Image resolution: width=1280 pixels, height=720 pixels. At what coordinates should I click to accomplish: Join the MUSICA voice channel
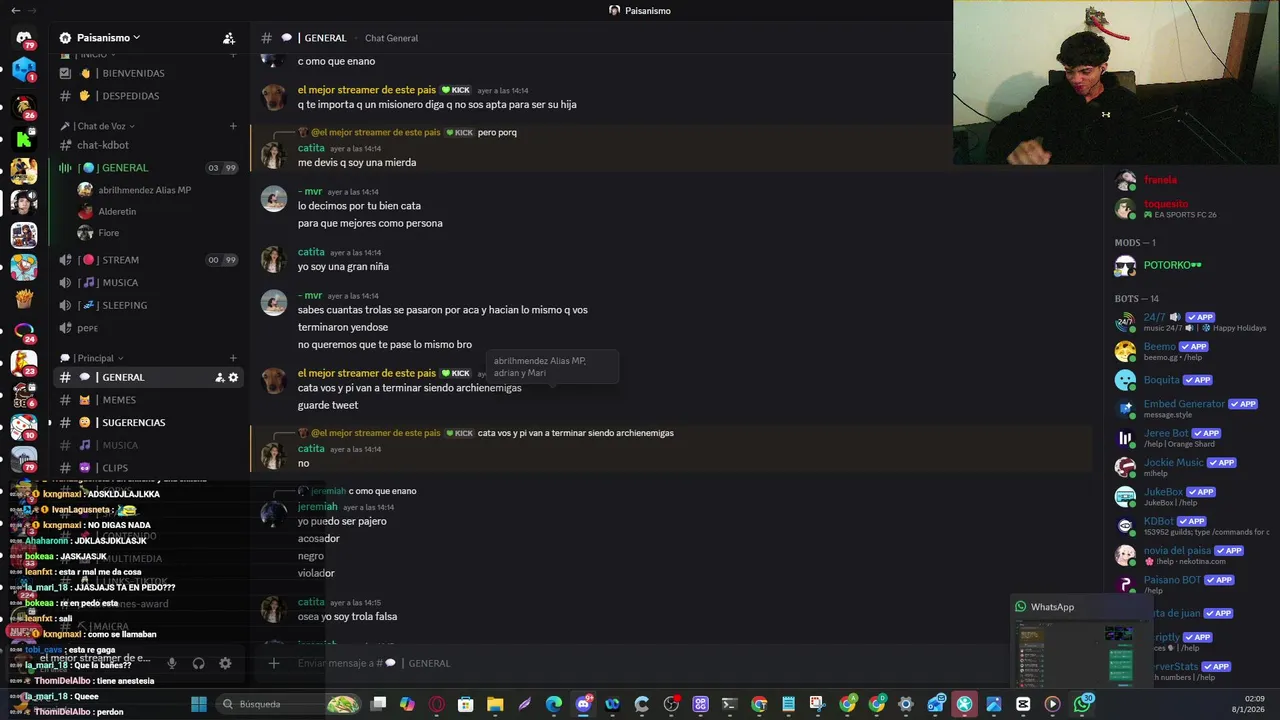pos(150,283)
